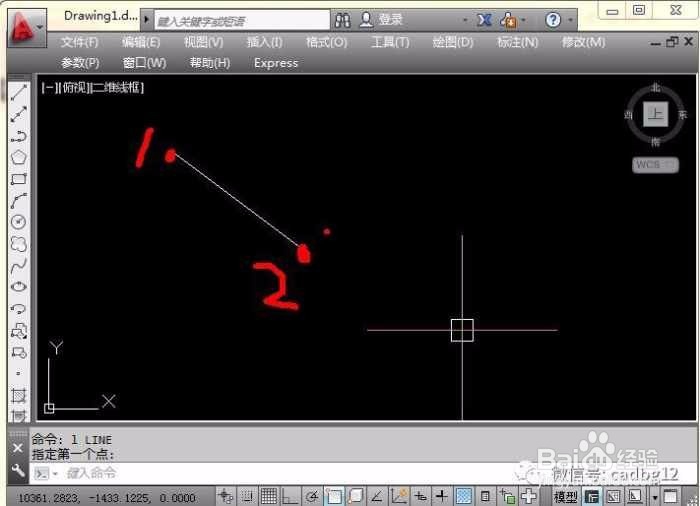Expand the arrow beside Drawing1 title
Viewport: 700px width, 506px height.
pos(146,20)
